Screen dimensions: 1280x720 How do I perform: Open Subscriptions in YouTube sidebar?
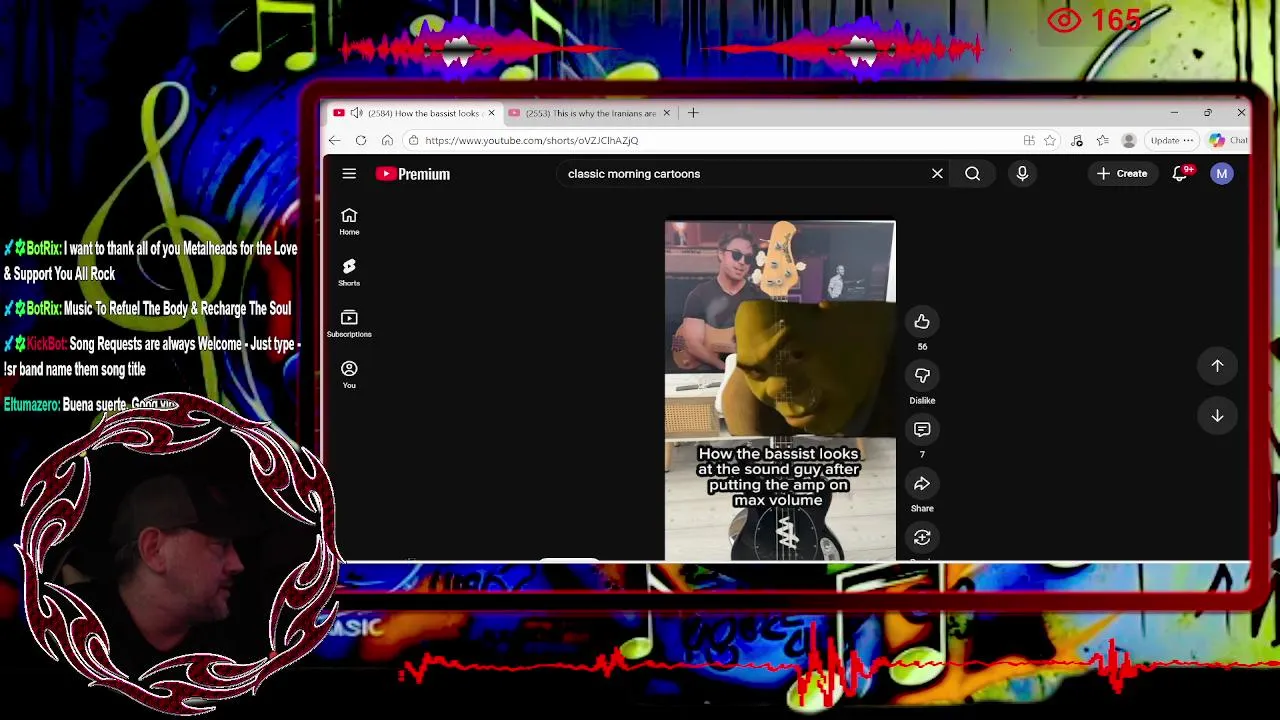coord(349,324)
